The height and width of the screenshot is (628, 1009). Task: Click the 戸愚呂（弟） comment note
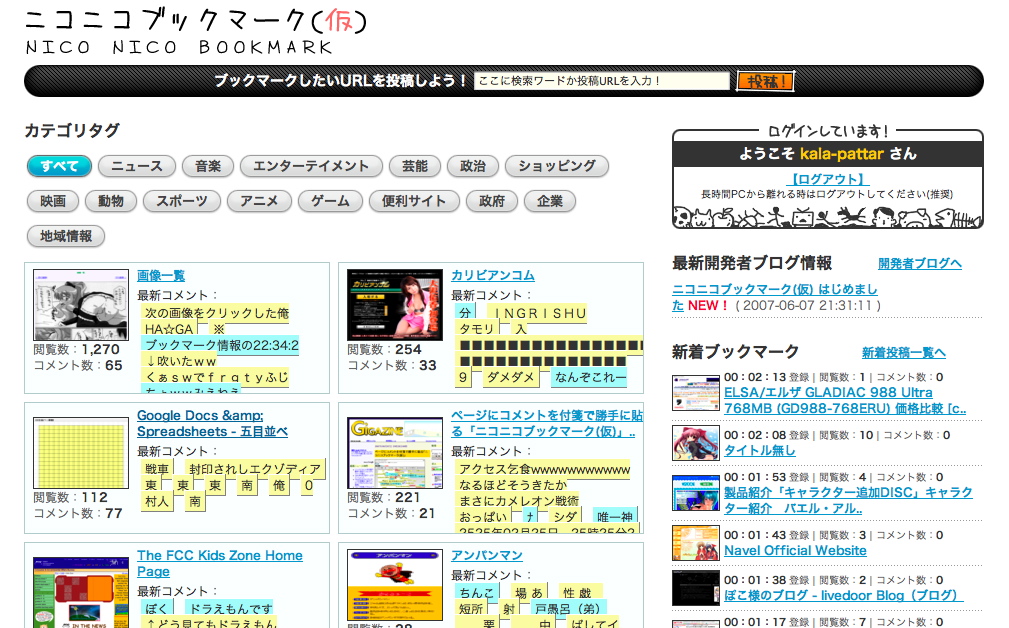tap(568, 609)
